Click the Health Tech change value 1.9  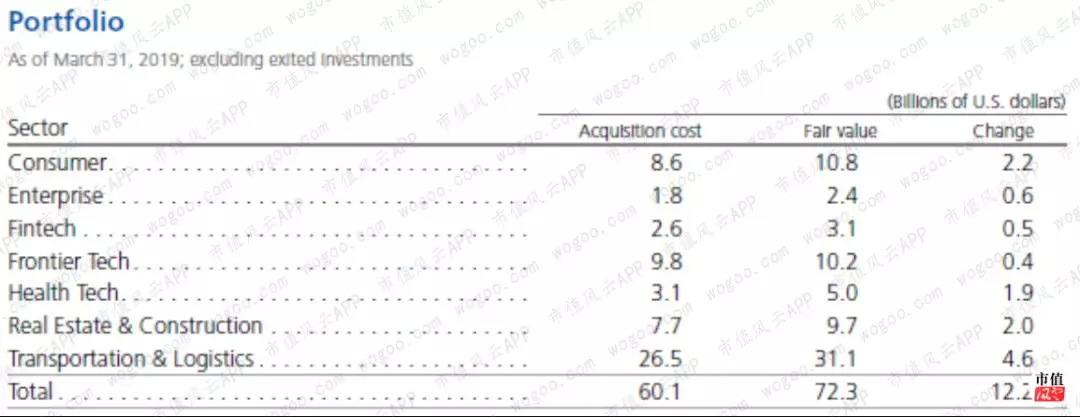(1017, 294)
